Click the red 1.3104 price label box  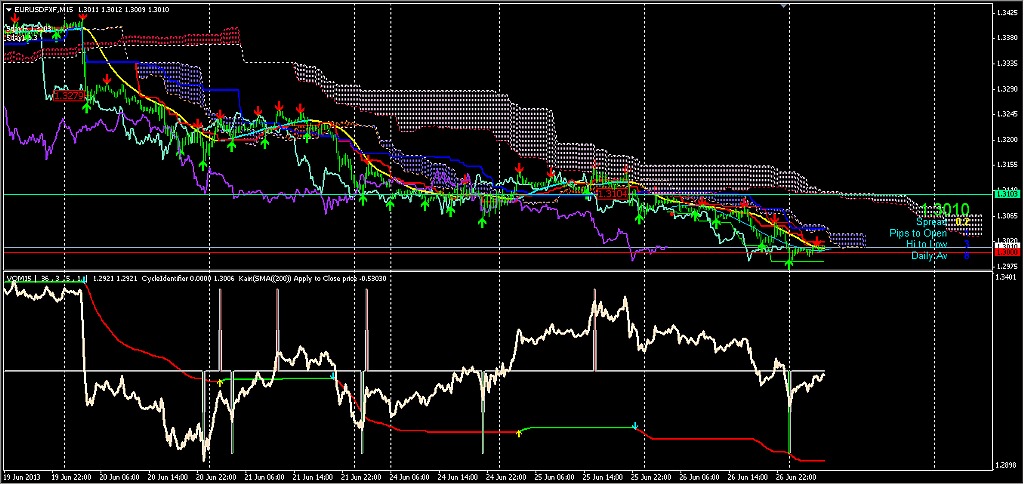(613, 194)
